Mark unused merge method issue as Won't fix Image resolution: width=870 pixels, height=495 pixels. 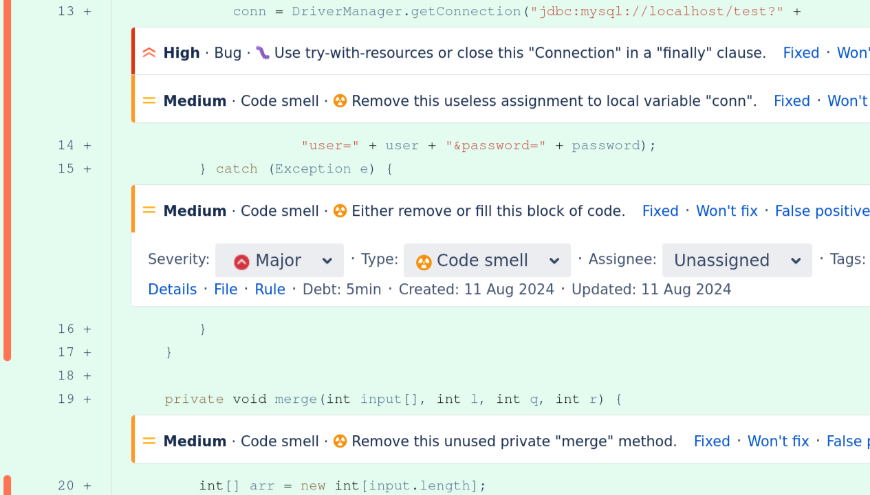tap(778, 441)
